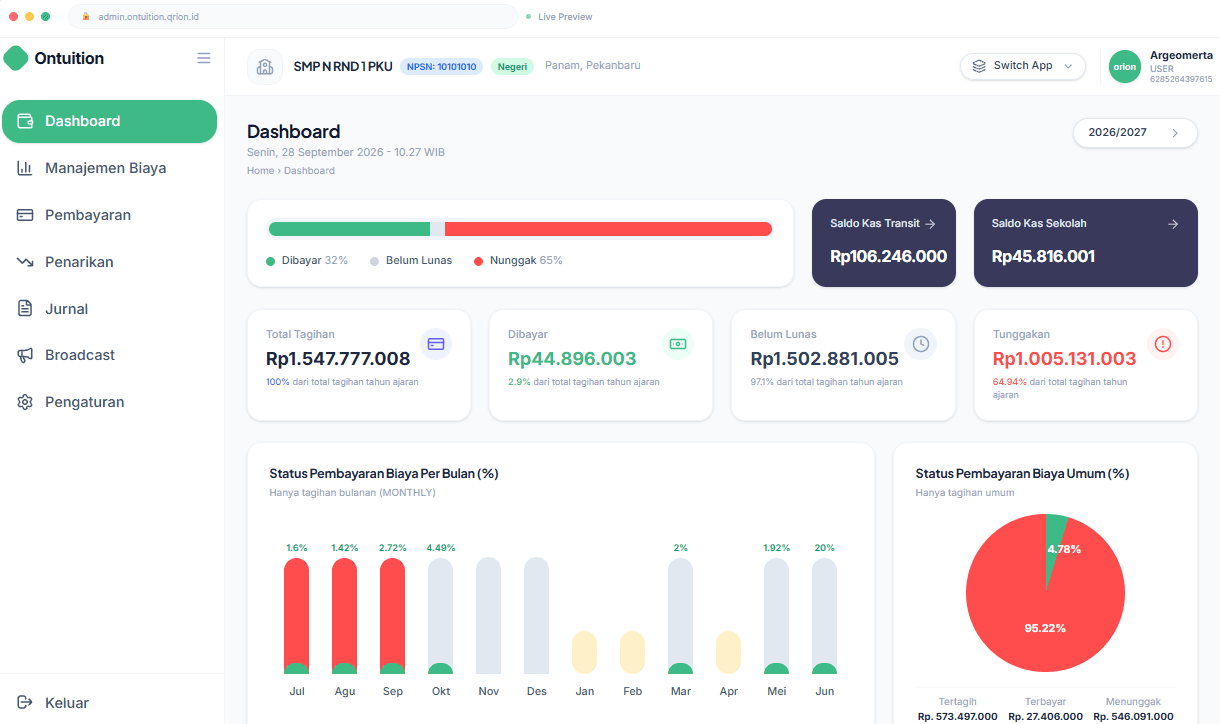The width and height of the screenshot is (1220, 724).
Task: Click the Jun bar showing 20%
Action: [825, 616]
